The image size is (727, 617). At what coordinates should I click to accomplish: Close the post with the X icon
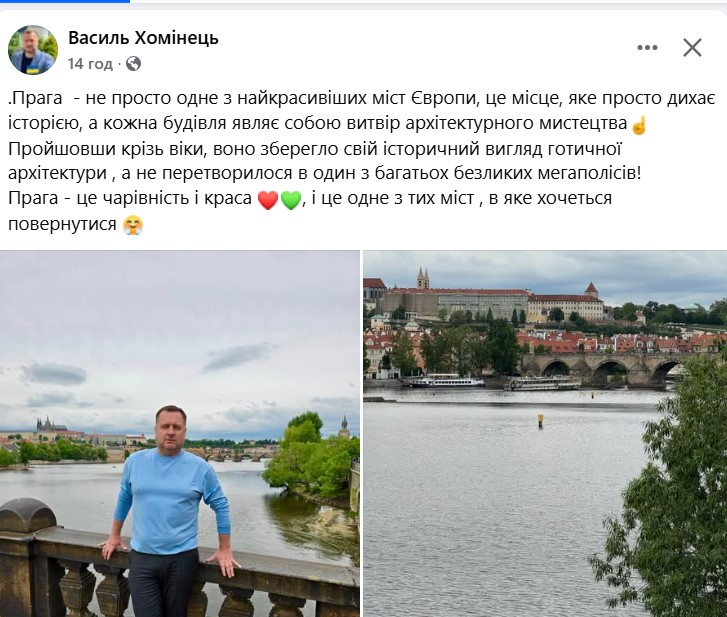pos(692,47)
